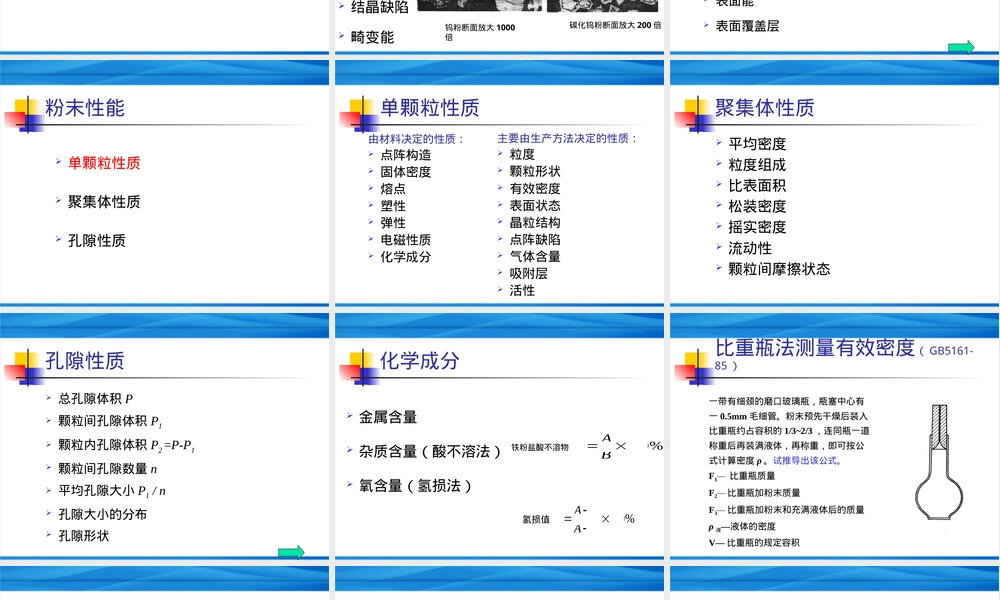1000x600 pixels.
Task: Click the V 比重瓶的规定容积 line
Action: pos(754,543)
